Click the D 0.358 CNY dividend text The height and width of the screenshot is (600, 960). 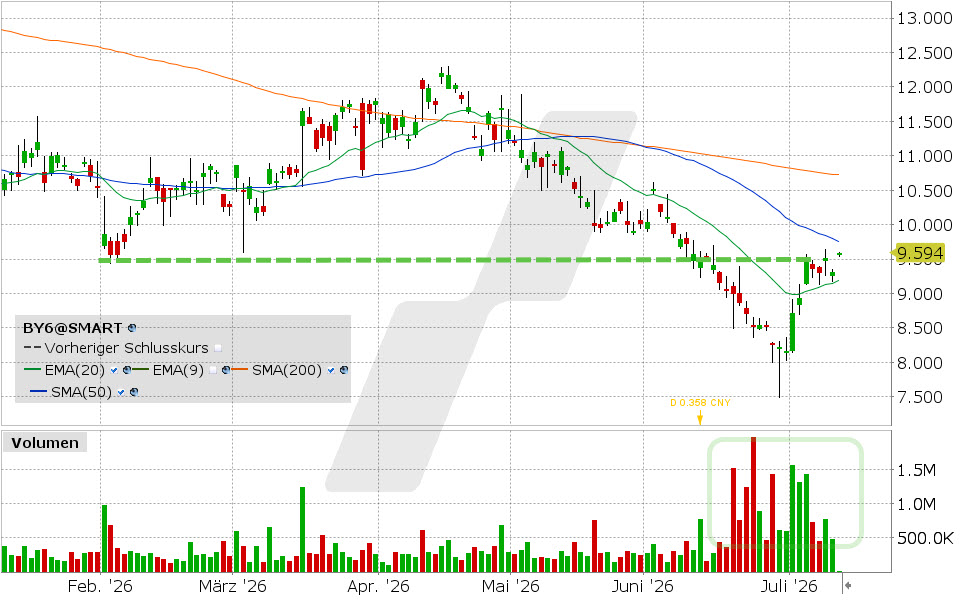tap(700, 402)
